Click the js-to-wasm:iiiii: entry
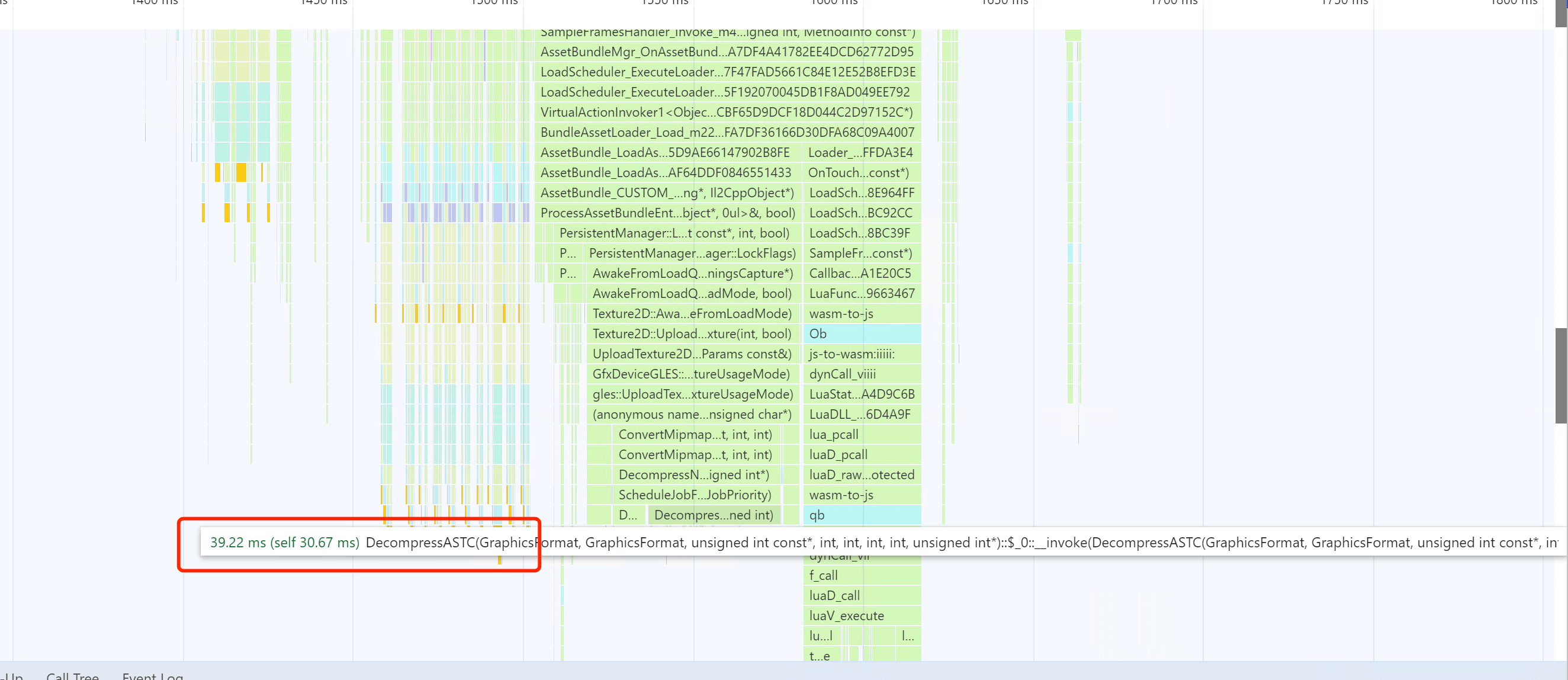This screenshot has width=1568, height=680. (862, 353)
